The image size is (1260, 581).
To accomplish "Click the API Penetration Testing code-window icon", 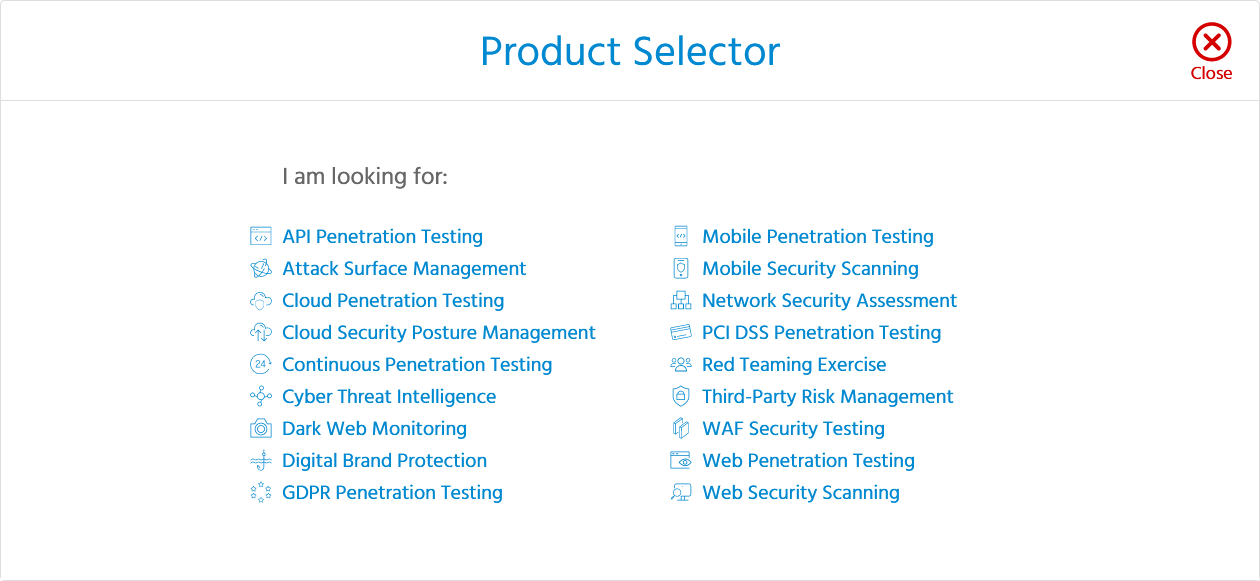I will pyautogui.click(x=261, y=237).
